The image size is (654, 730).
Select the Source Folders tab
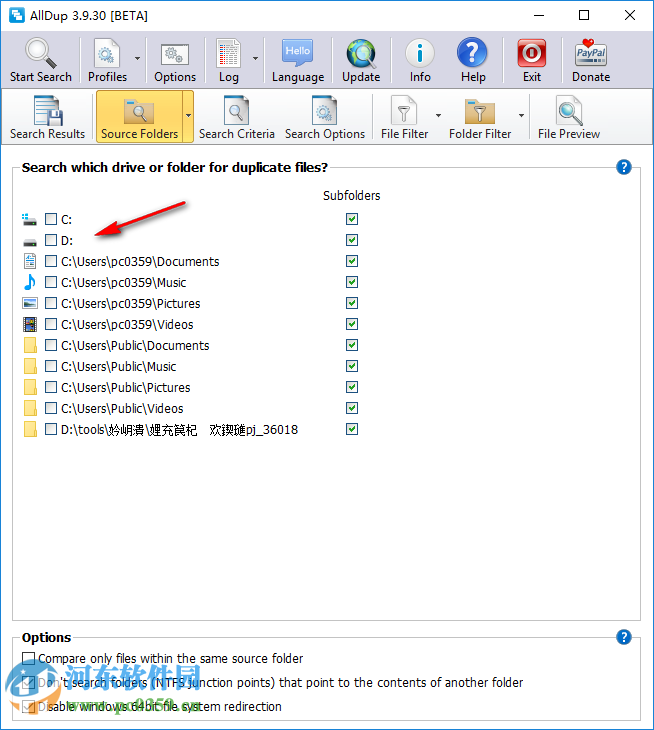click(x=139, y=117)
